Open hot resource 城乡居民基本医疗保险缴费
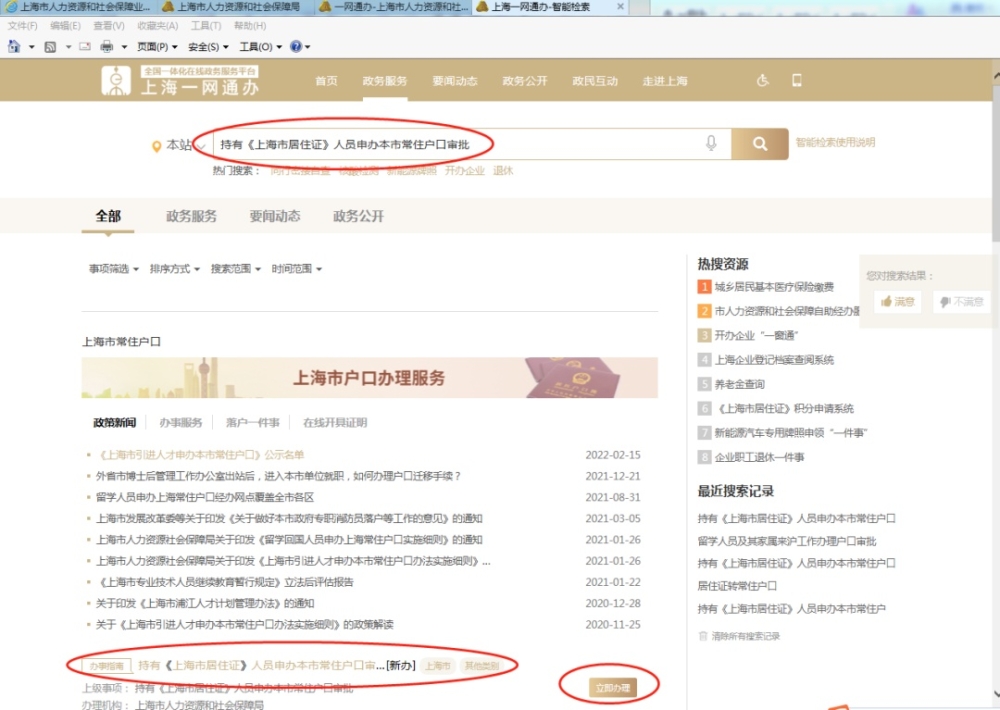Image resolution: width=1000 pixels, height=710 pixels. click(774, 287)
